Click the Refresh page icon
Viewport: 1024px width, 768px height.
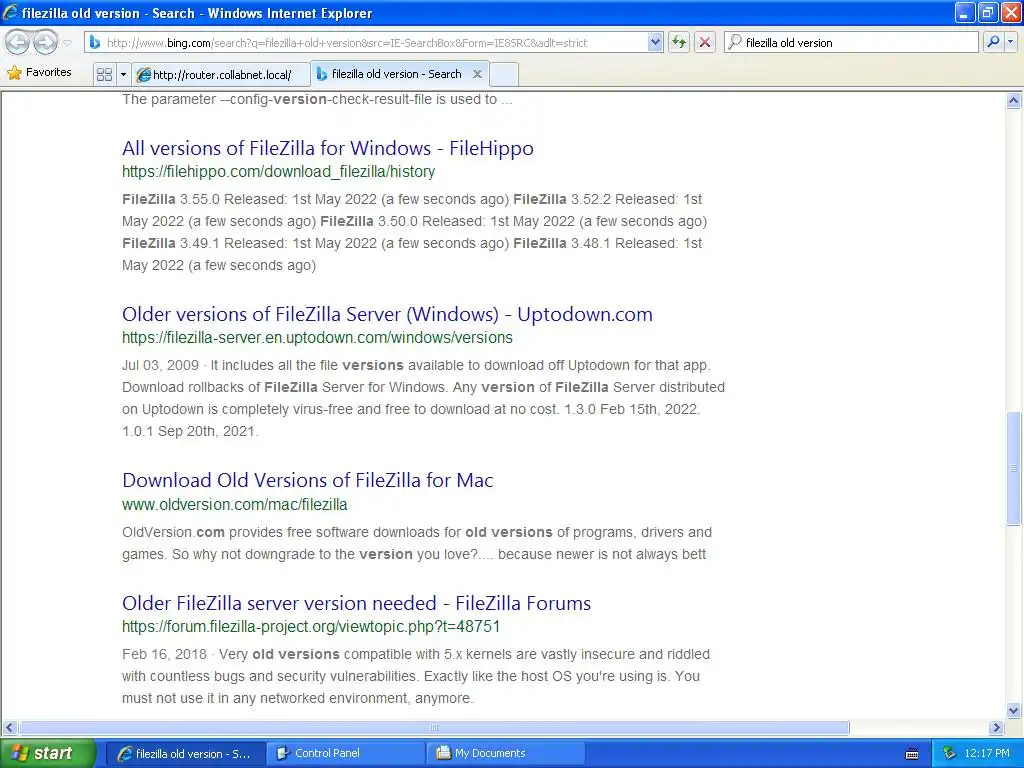coord(679,42)
